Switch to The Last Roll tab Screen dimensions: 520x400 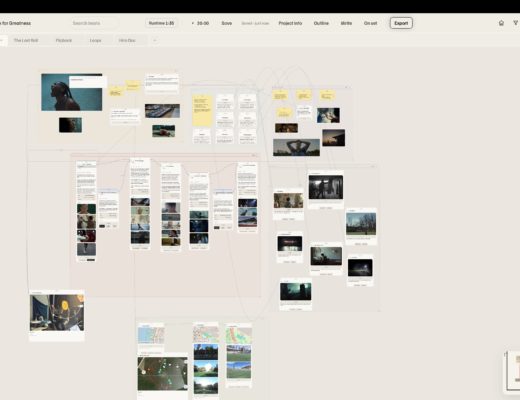tap(26, 40)
